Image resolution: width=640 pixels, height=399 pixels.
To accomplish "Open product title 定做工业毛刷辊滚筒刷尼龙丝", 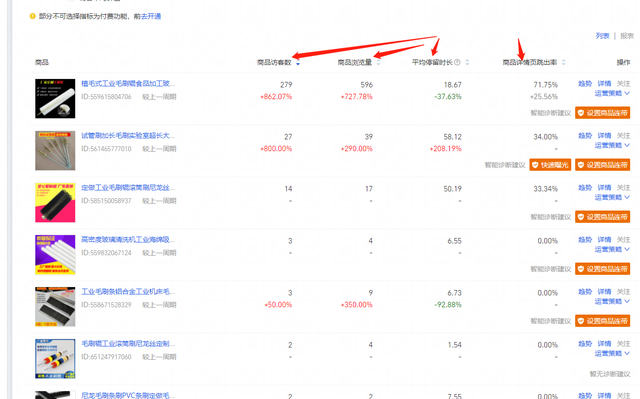I will (x=128, y=188).
